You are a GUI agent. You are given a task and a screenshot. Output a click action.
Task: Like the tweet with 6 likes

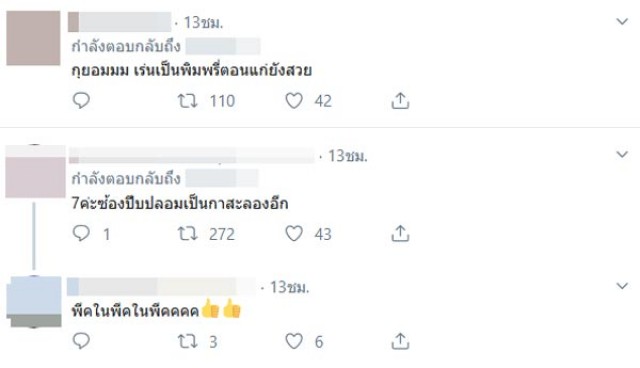tap(294, 341)
